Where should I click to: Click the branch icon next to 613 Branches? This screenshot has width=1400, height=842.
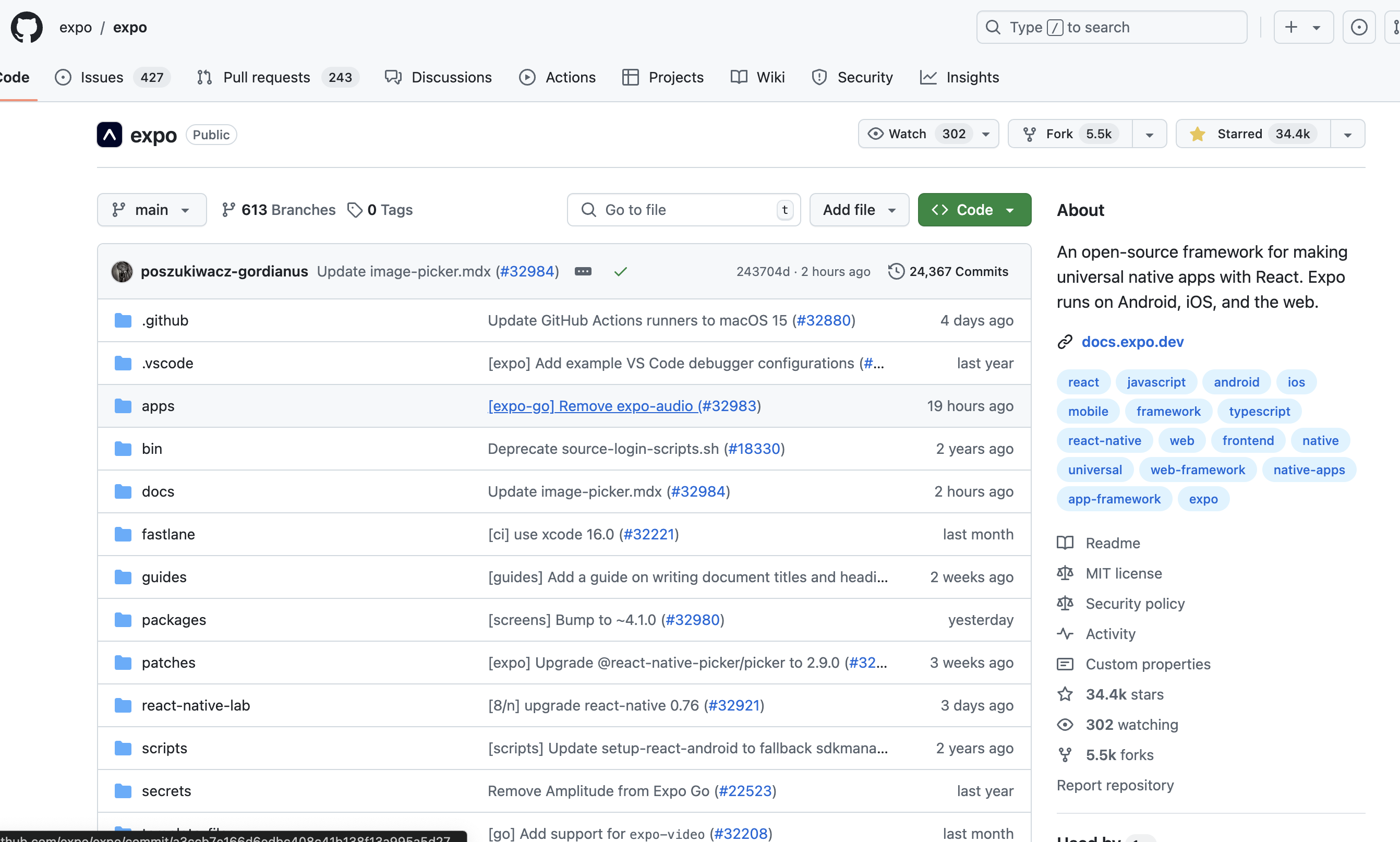[228, 209]
